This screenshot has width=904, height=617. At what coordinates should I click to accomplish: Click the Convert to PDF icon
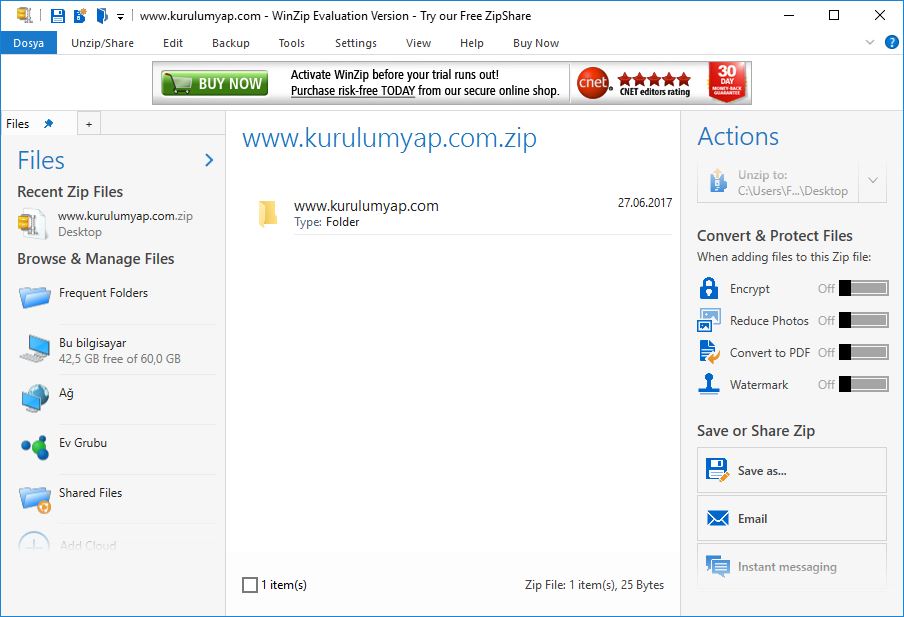coord(709,352)
